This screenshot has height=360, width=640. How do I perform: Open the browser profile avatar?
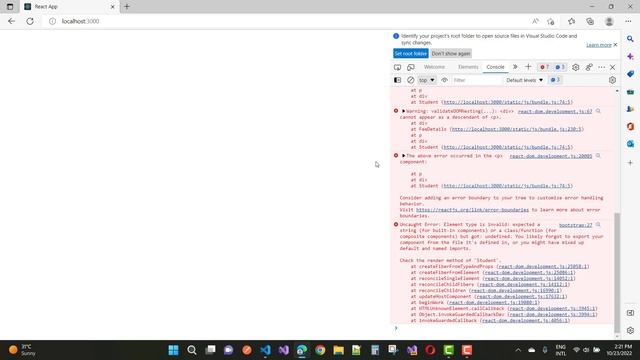click(609, 21)
